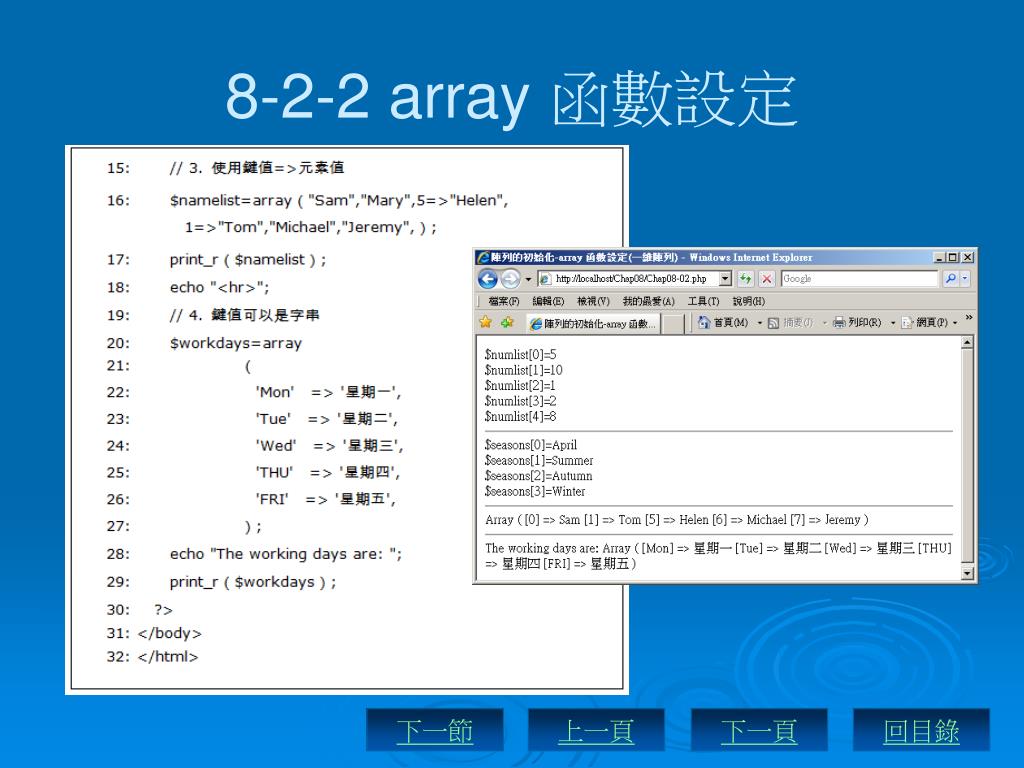Refresh the page with the green arrows icon
This screenshot has height=768, width=1024.
[x=745, y=279]
